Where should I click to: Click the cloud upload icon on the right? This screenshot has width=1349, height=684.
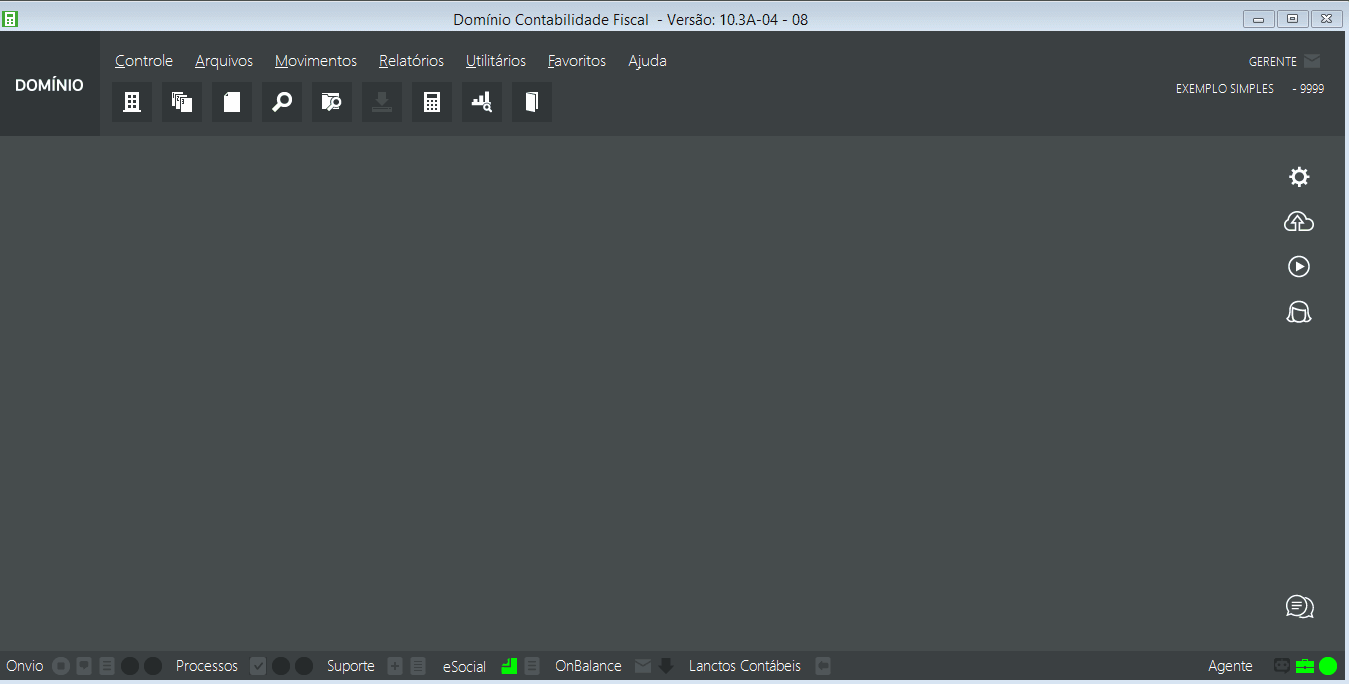(x=1298, y=221)
